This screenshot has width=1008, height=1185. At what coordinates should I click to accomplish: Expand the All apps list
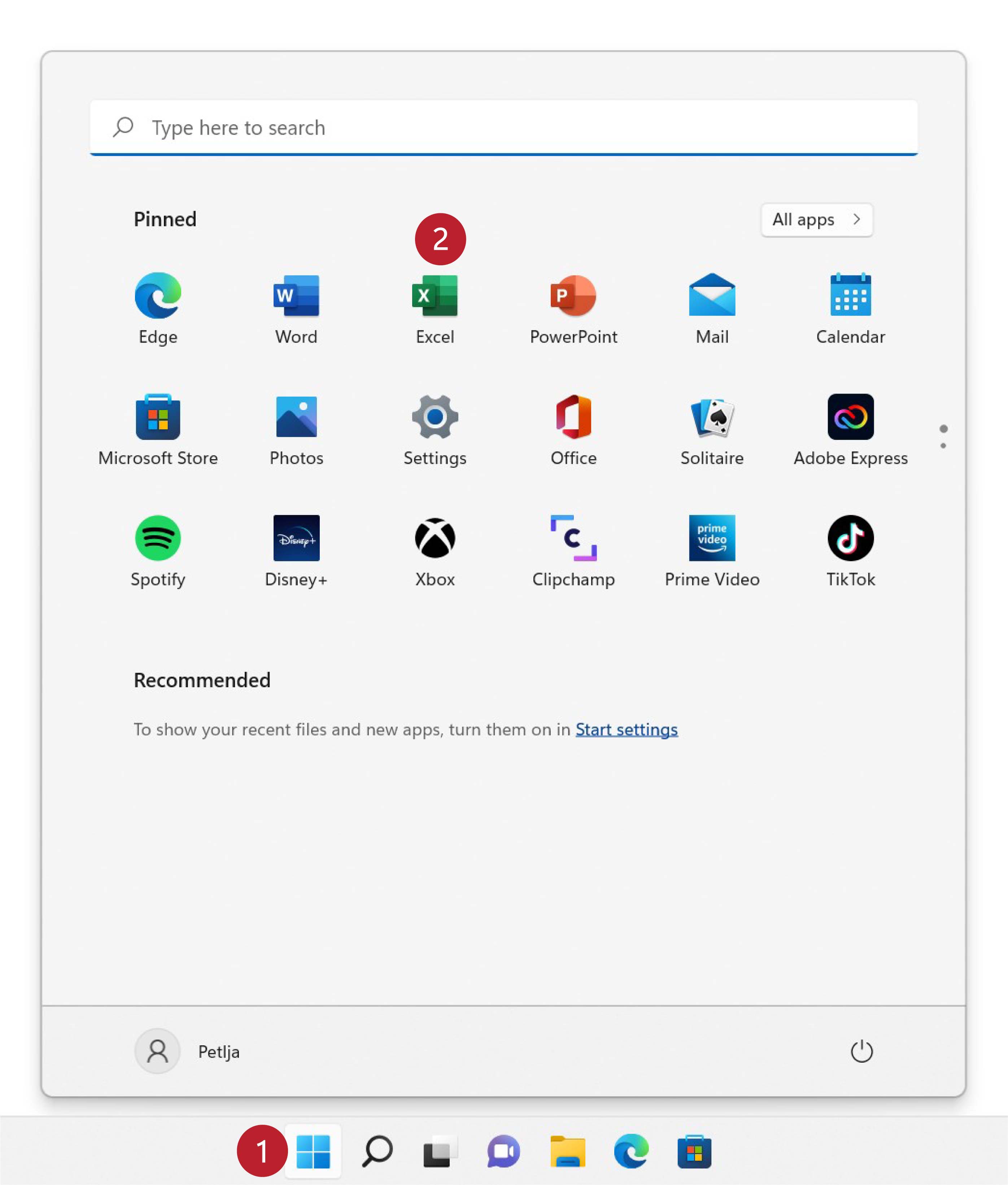click(816, 219)
